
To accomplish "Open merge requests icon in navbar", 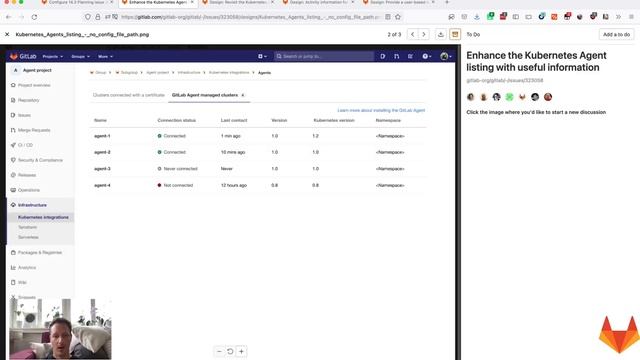I will (396, 56).
